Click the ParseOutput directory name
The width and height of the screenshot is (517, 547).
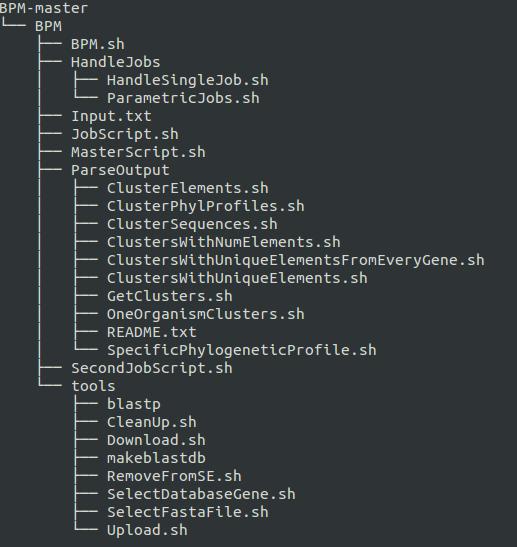click(120, 170)
